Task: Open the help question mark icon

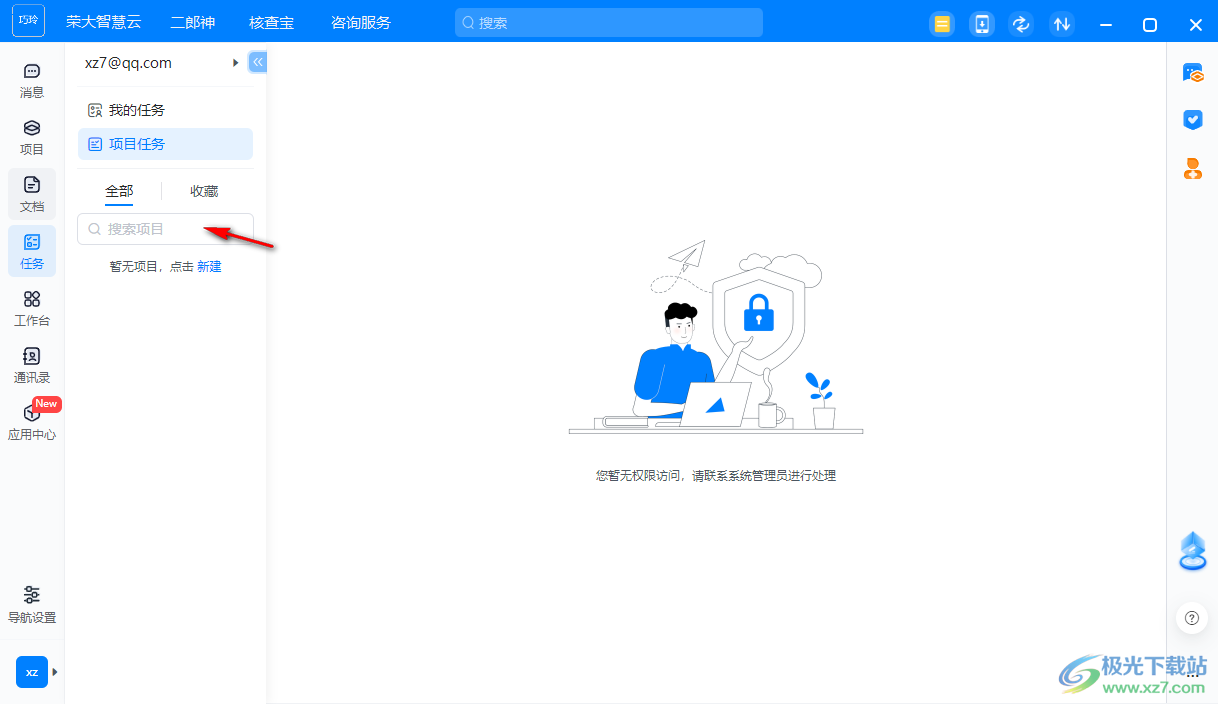Action: [x=1191, y=618]
